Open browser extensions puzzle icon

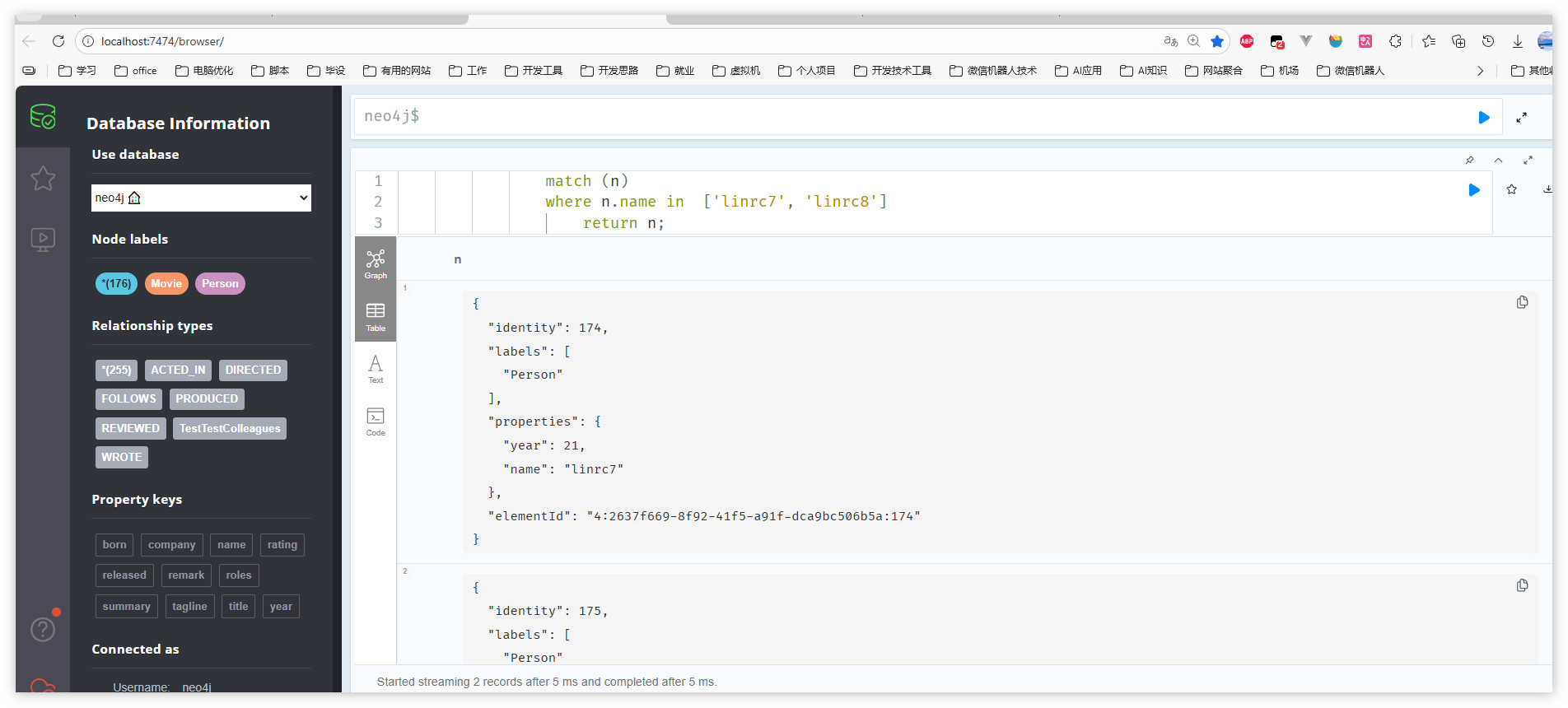tap(1395, 41)
